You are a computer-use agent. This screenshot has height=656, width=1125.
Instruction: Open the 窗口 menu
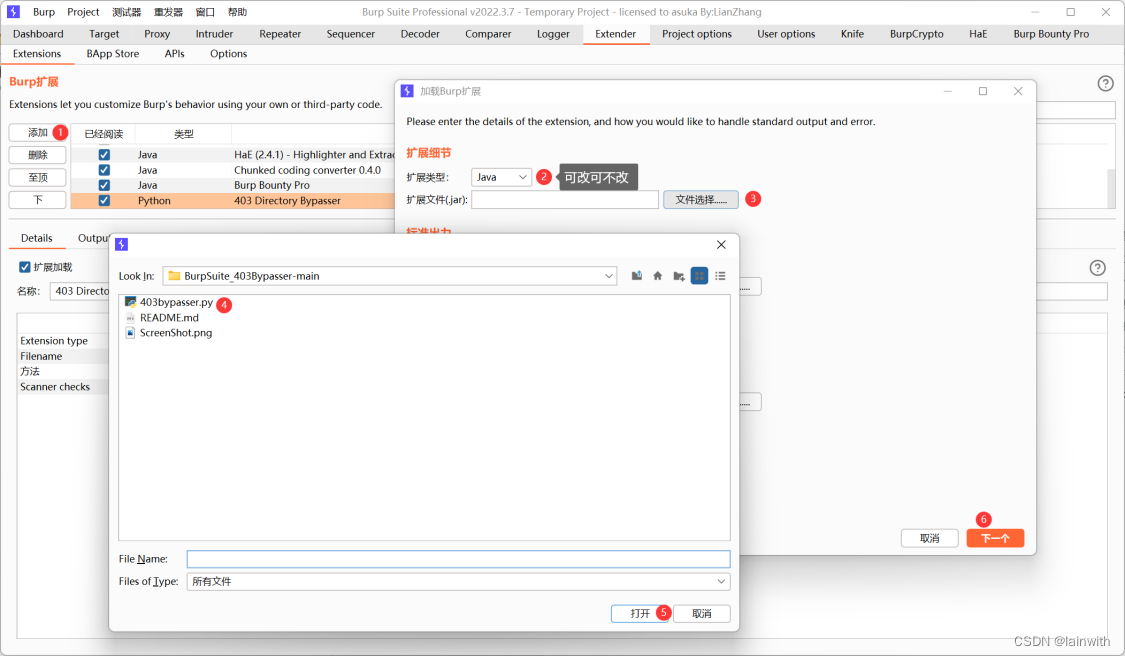[205, 12]
